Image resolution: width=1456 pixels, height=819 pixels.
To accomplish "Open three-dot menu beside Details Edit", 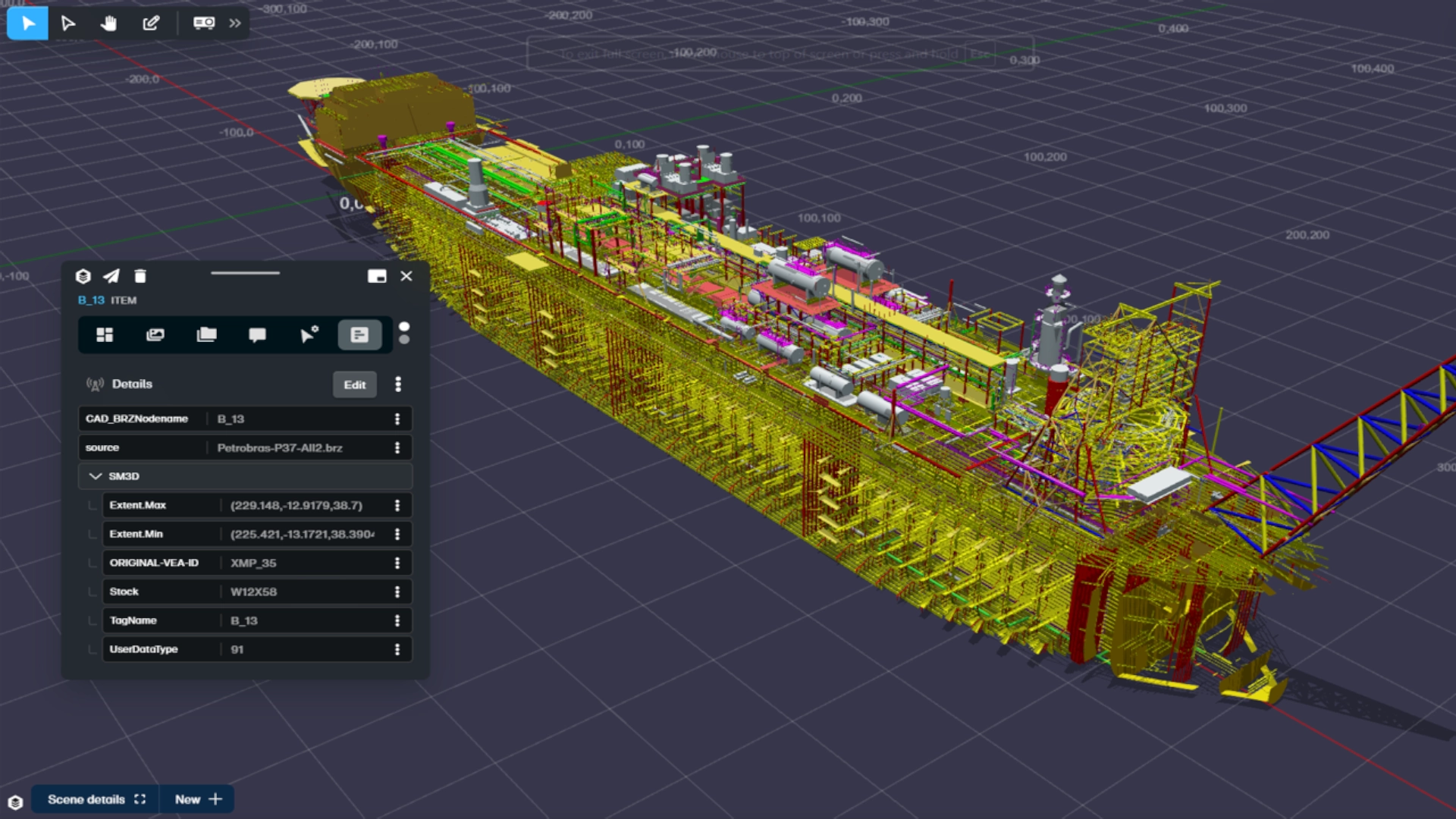I will point(398,384).
